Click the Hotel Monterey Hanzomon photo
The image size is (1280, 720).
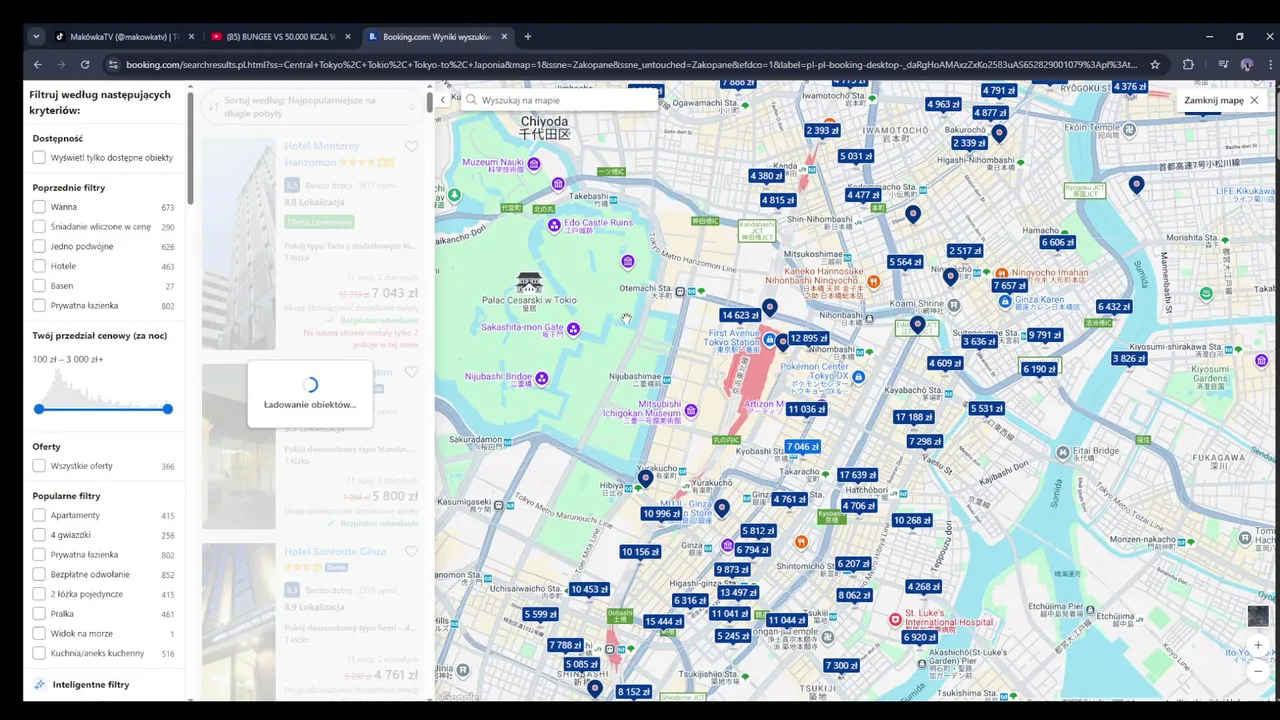tap(238, 244)
